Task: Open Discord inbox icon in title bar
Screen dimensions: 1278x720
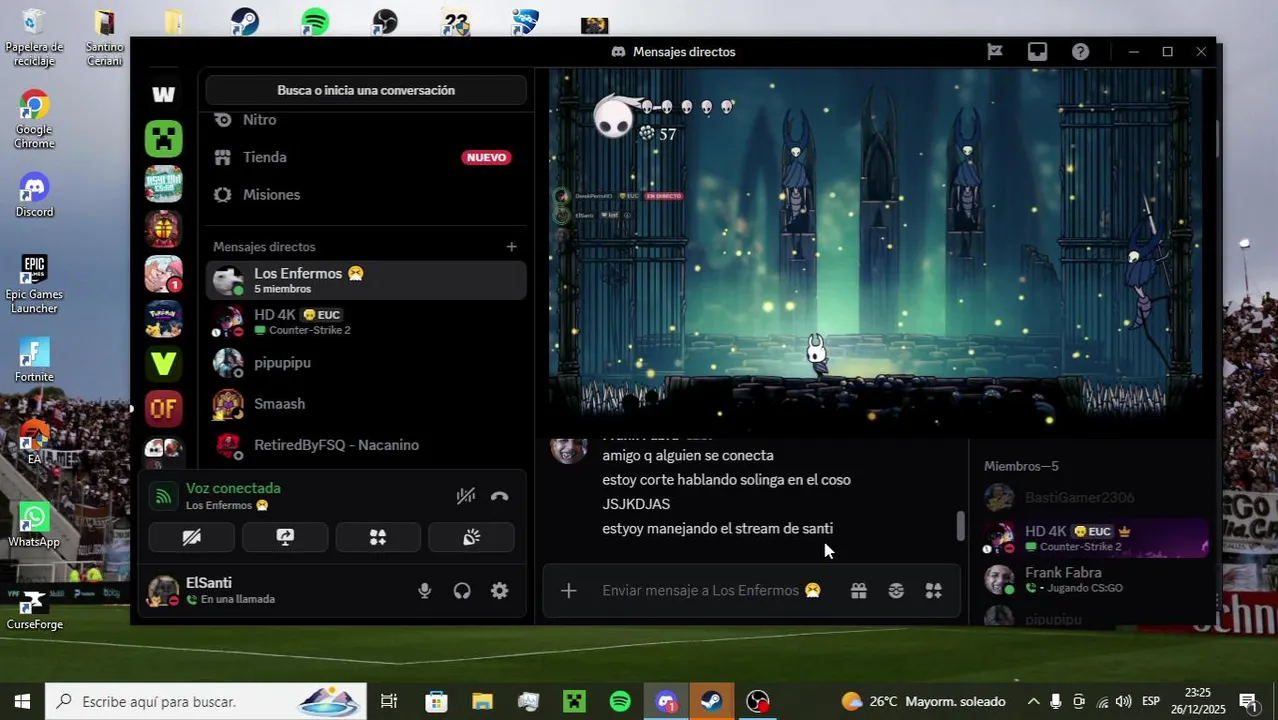Action: (1037, 52)
